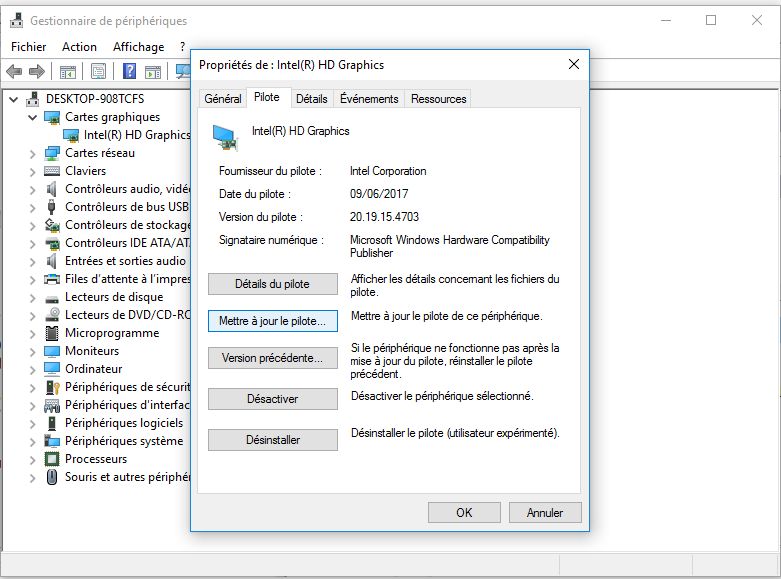Switch to the Ressources tab
Image resolution: width=781 pixels, height=579 pixels.
click(439, 99)
